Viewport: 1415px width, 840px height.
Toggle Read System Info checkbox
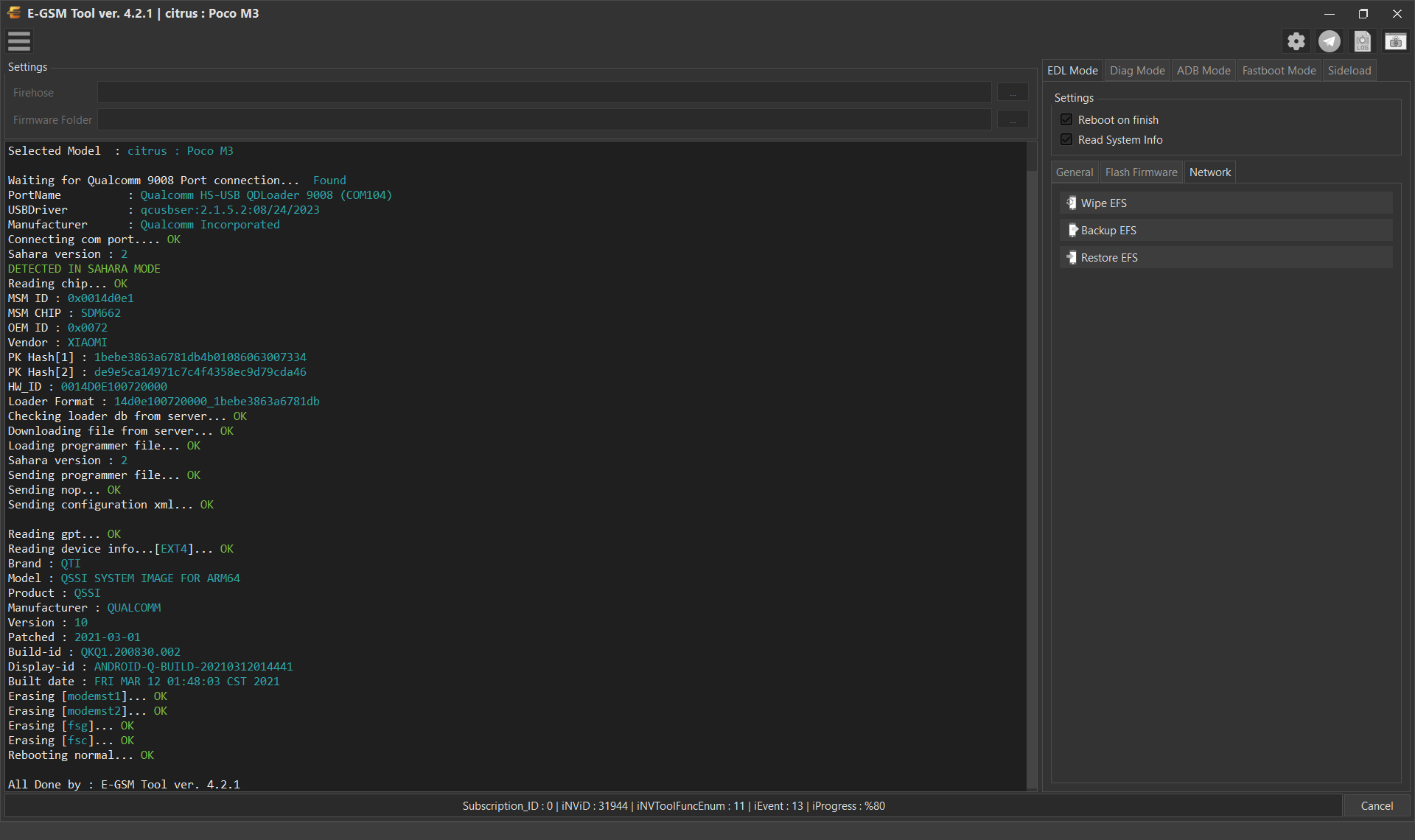(x=1066, y=139)
